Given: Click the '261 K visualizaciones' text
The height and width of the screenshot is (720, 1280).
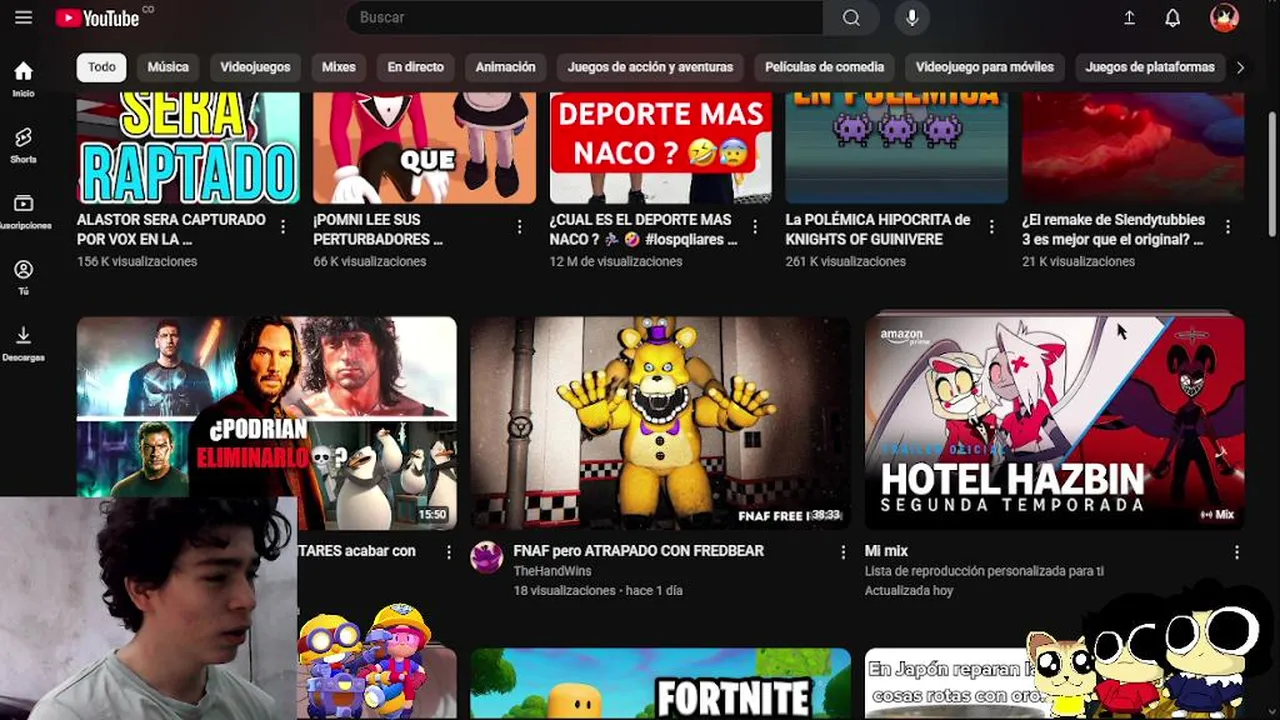Looking at the screenshot, I should tap(845, 262).
